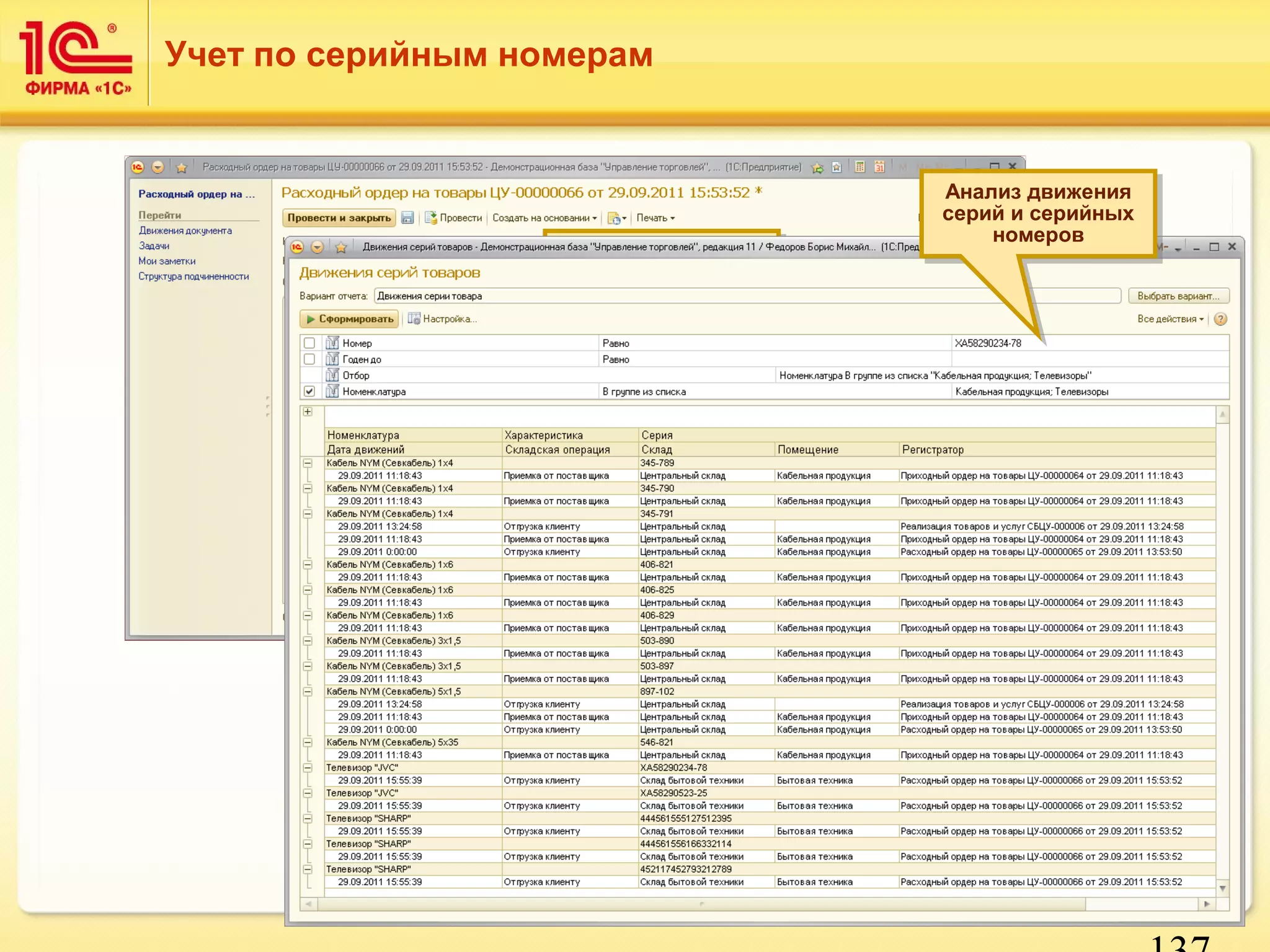Maximize the Движения серий товаров window

click(x=1214, y=247)
